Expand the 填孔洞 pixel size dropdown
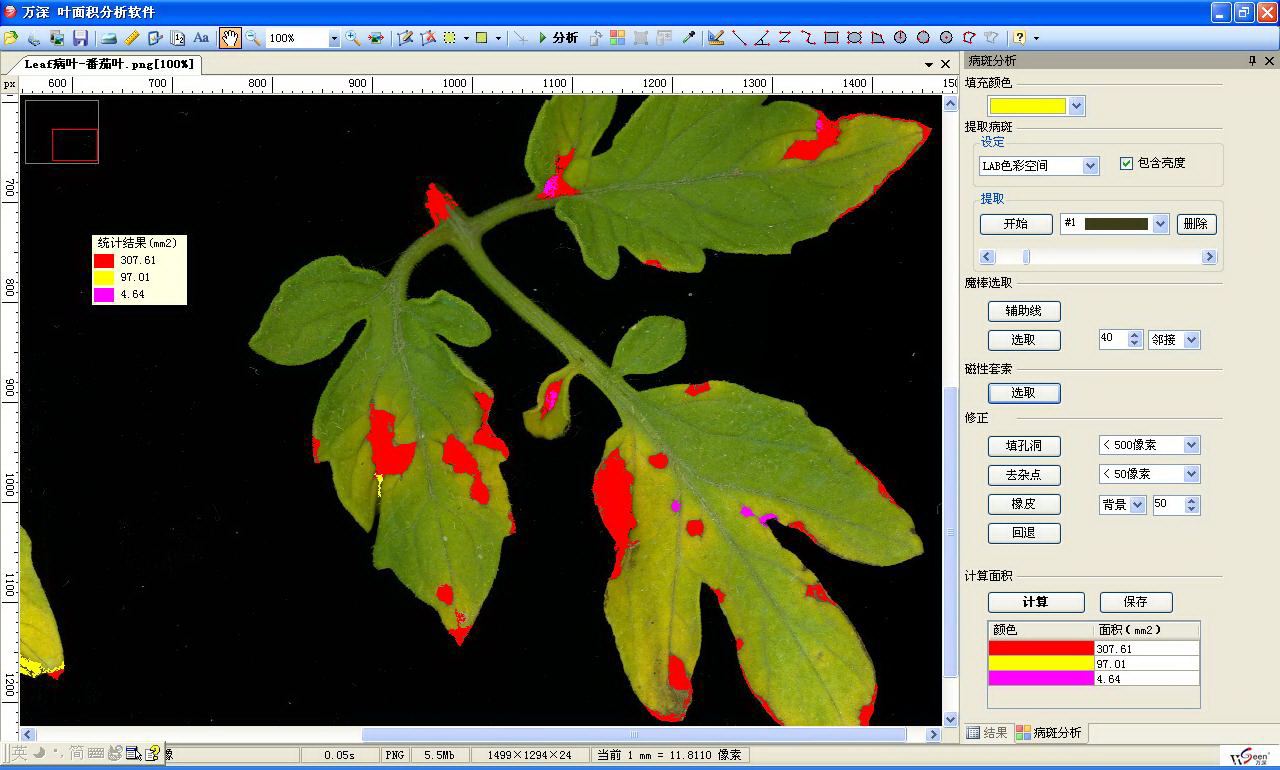 coord(1190,445)
